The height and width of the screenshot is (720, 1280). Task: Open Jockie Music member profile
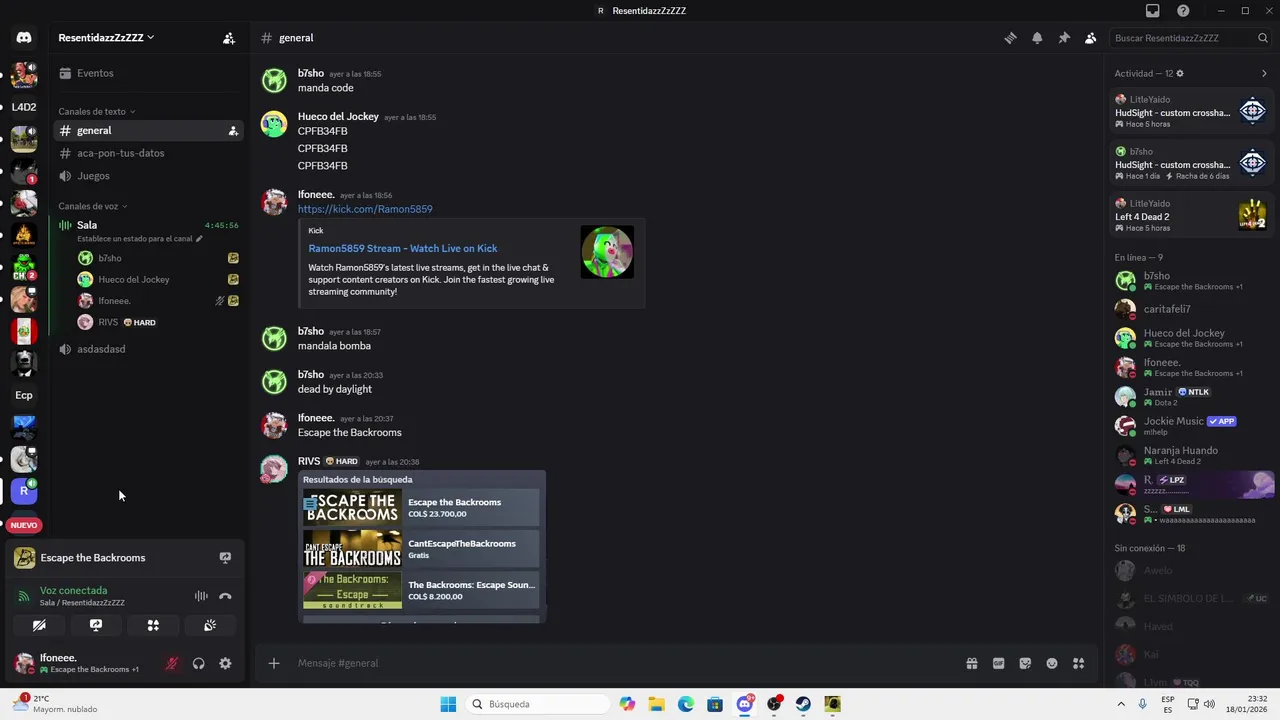1192,426
